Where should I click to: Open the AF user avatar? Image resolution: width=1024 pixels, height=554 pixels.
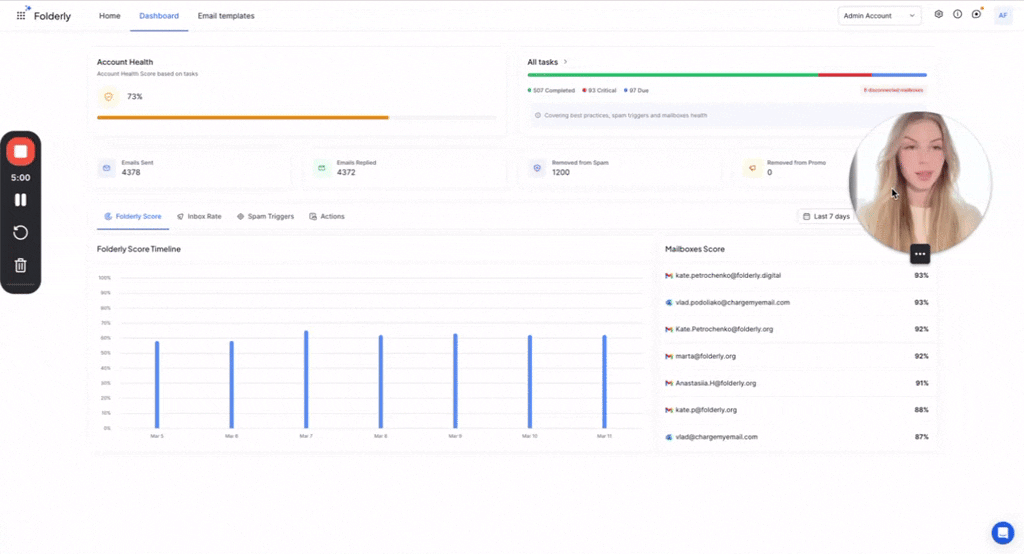1002,16
